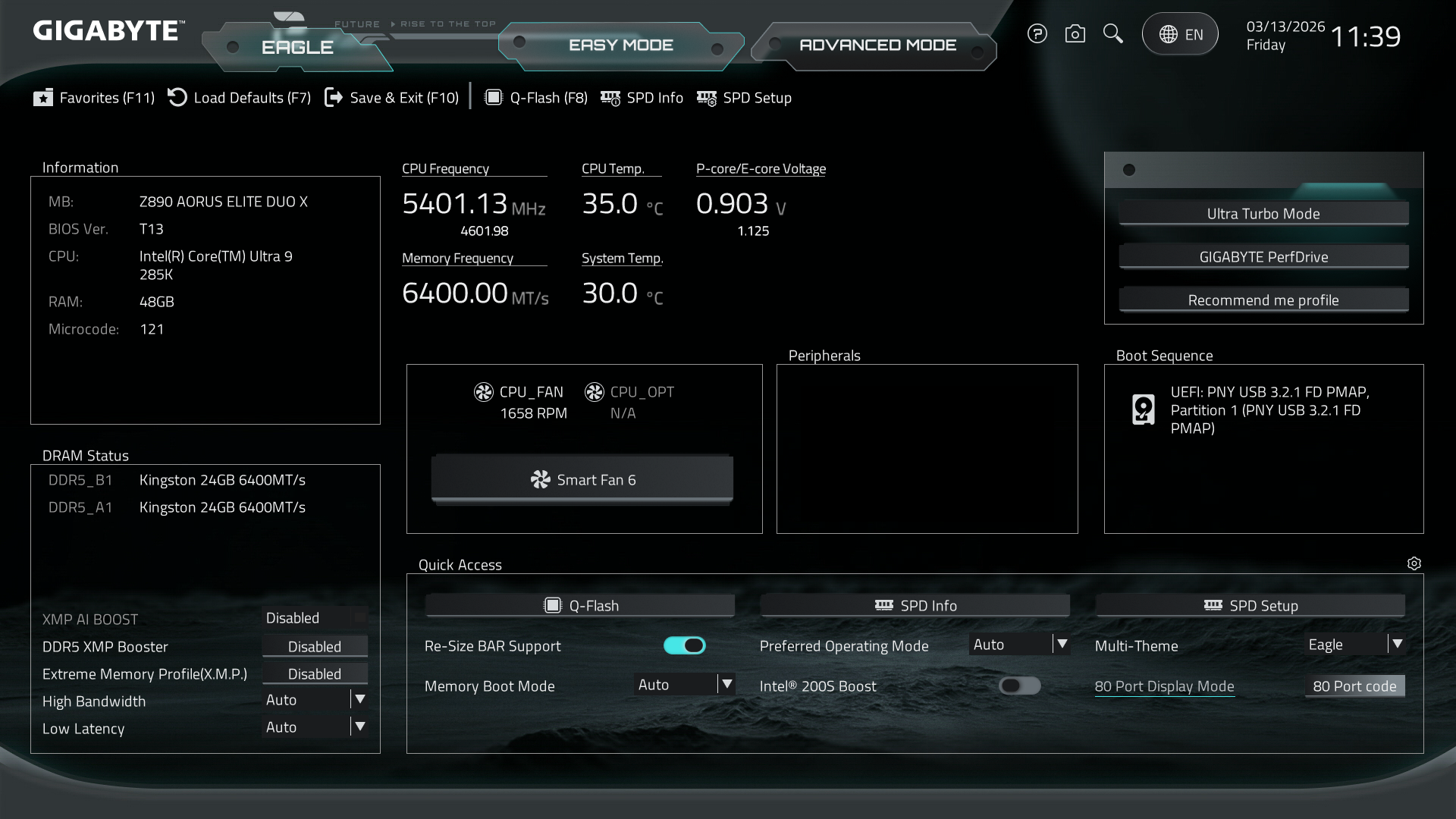Switch to Advanced Mode tab
The height and width of the screenshot is (819, 1456).
click(x=877, y=45)
